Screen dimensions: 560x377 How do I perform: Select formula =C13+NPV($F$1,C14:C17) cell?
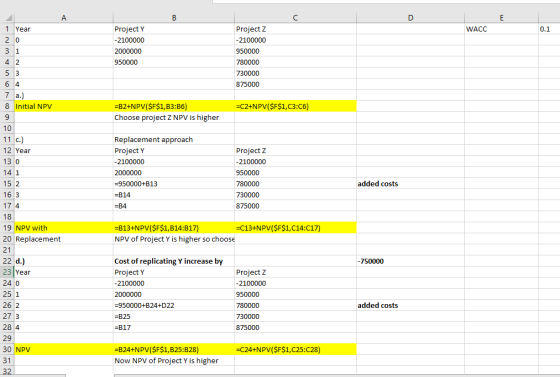(295, 228)
